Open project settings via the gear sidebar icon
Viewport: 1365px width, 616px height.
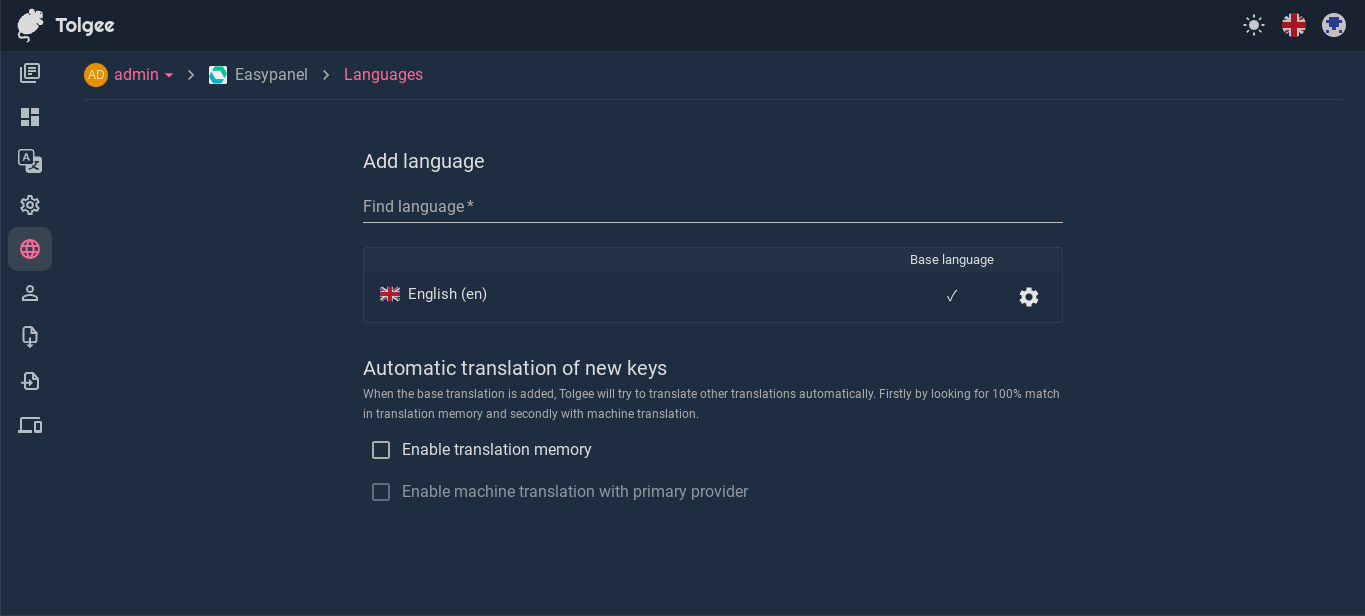pos(30,204)
